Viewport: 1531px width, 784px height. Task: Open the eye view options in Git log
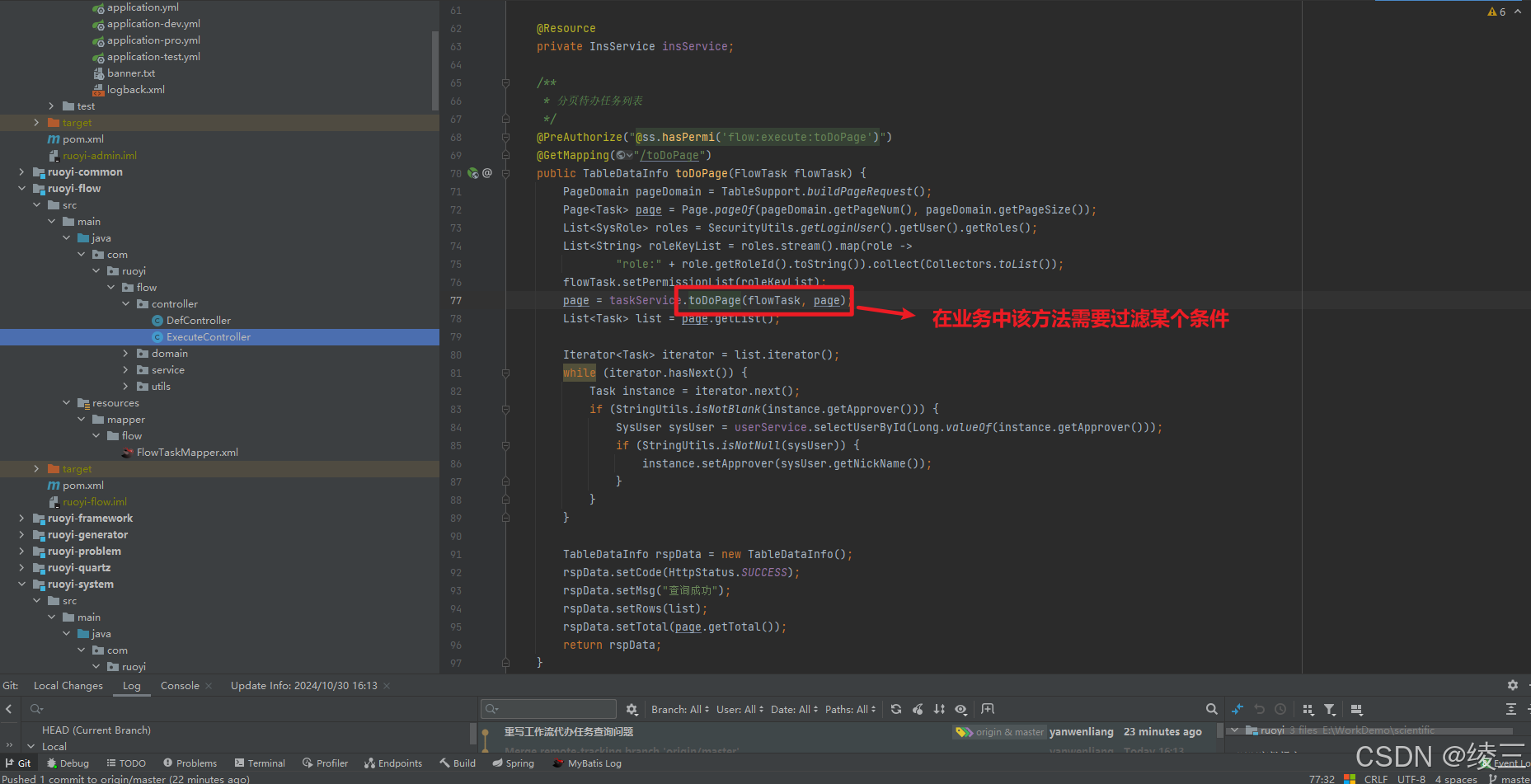(960, 709)
